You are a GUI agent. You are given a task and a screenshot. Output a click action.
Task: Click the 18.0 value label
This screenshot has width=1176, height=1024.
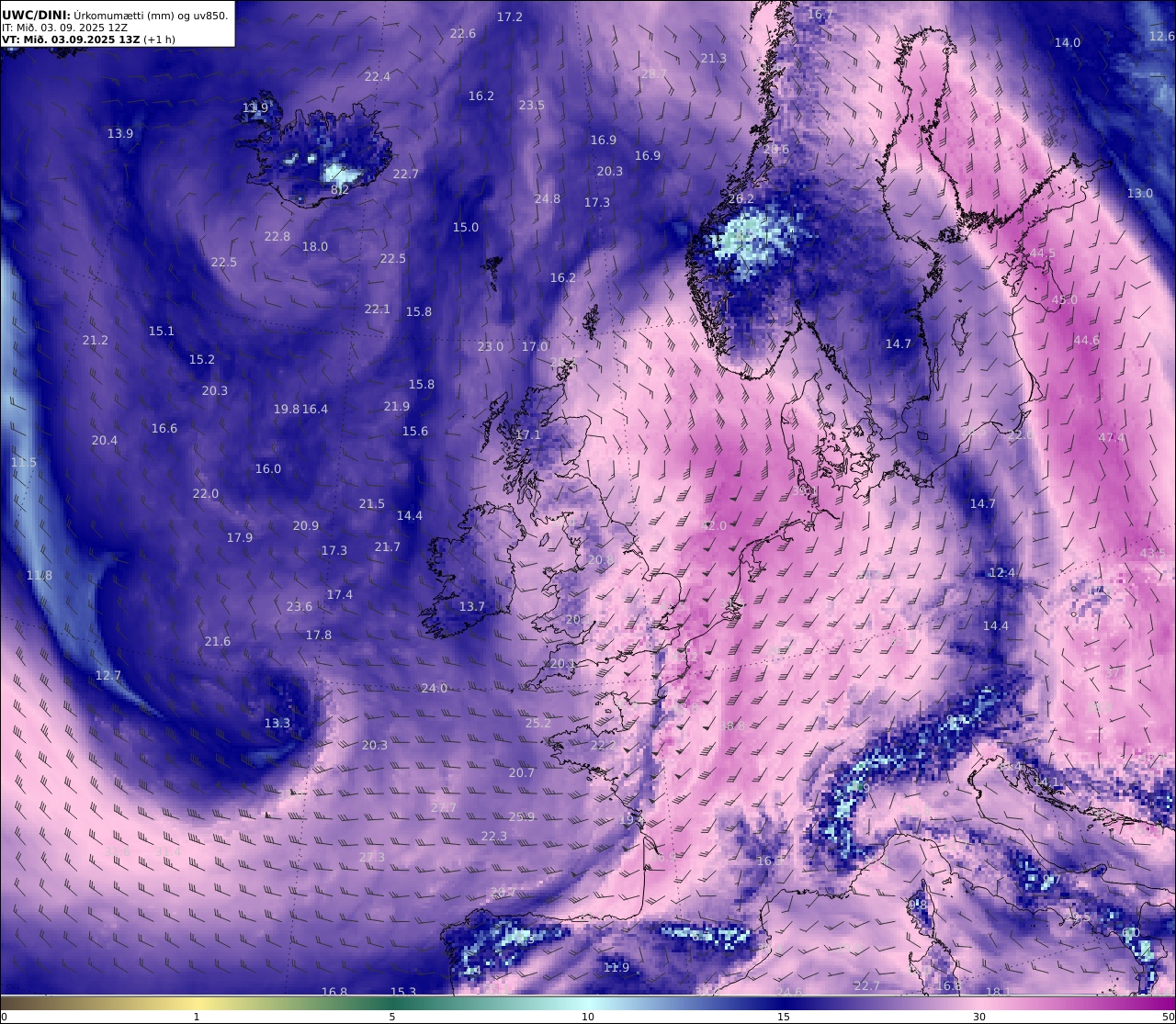[x=315, y=246]
